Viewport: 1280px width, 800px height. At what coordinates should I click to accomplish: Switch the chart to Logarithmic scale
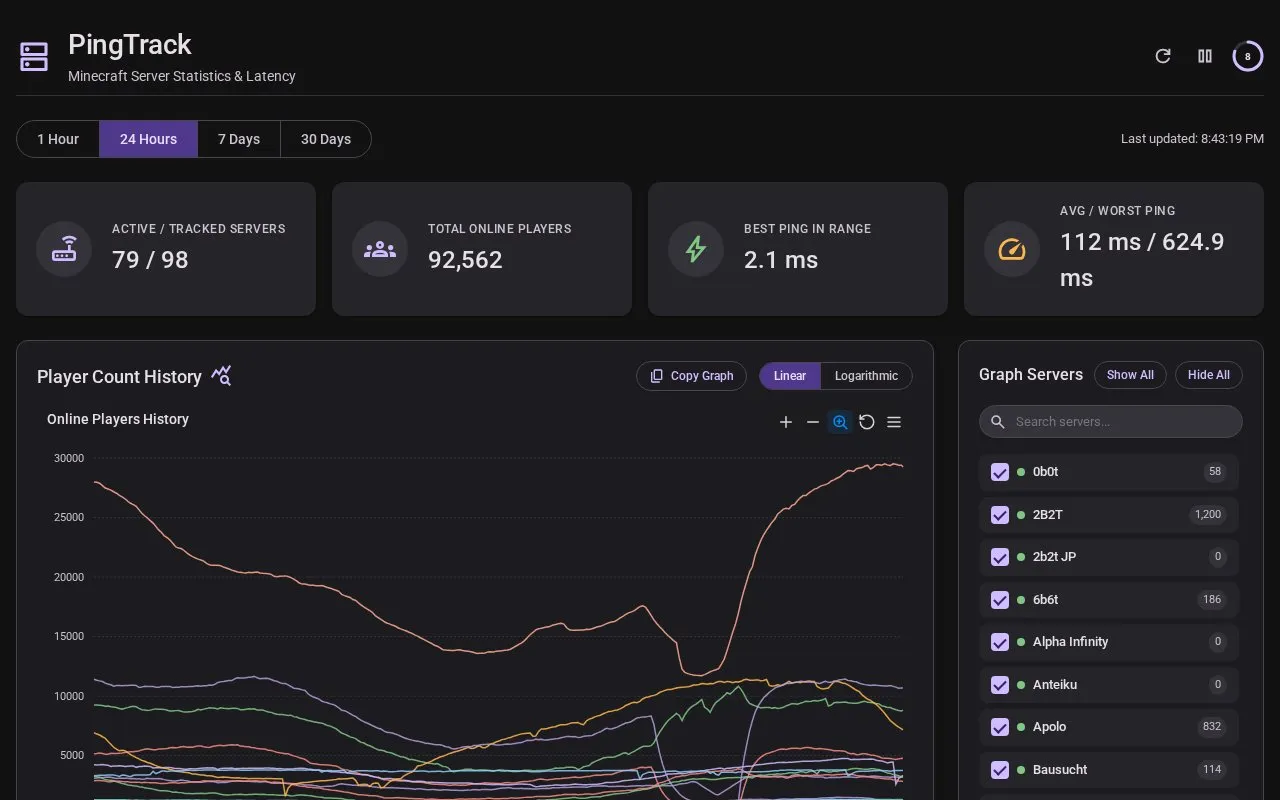coord(866,376)
